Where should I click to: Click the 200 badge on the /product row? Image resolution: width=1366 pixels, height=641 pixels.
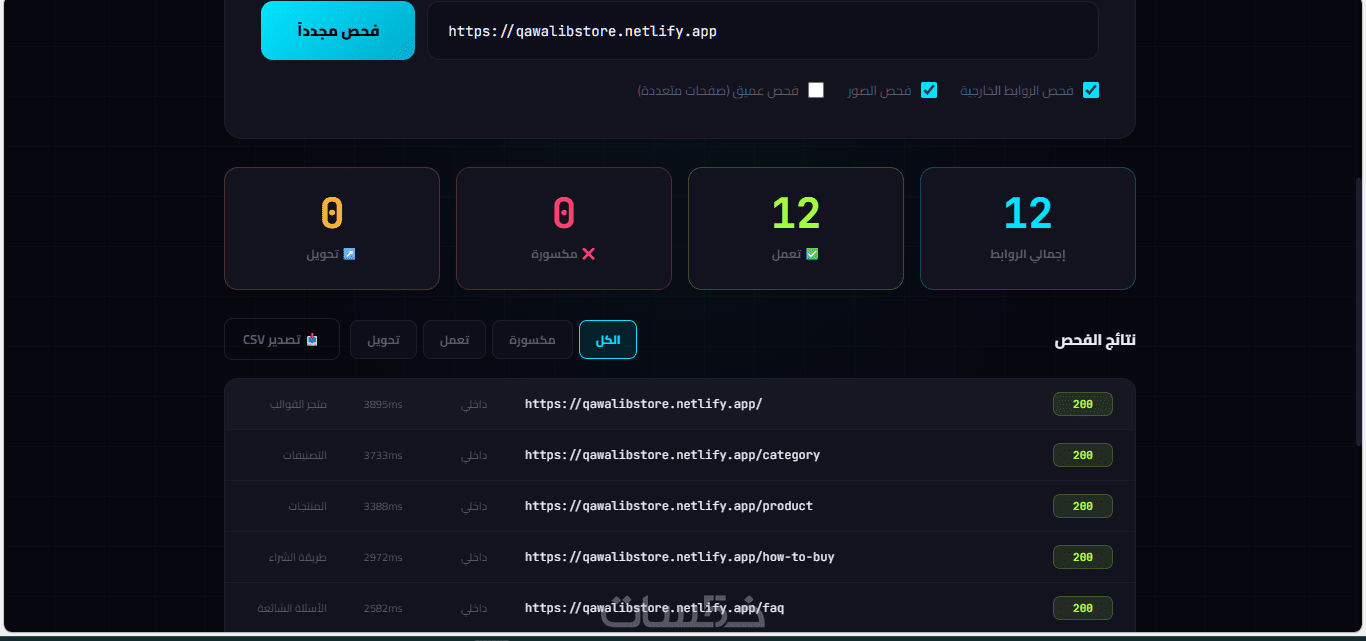pos(1083,506)
